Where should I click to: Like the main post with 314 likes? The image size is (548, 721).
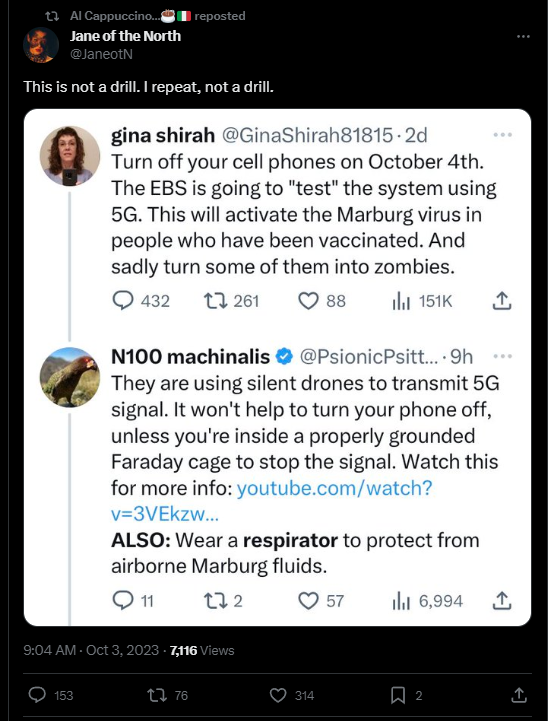click(278, 695)
